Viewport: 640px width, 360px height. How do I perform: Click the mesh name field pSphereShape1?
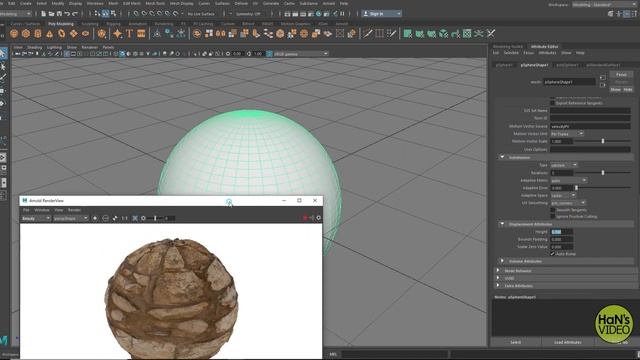pos(569,82)
